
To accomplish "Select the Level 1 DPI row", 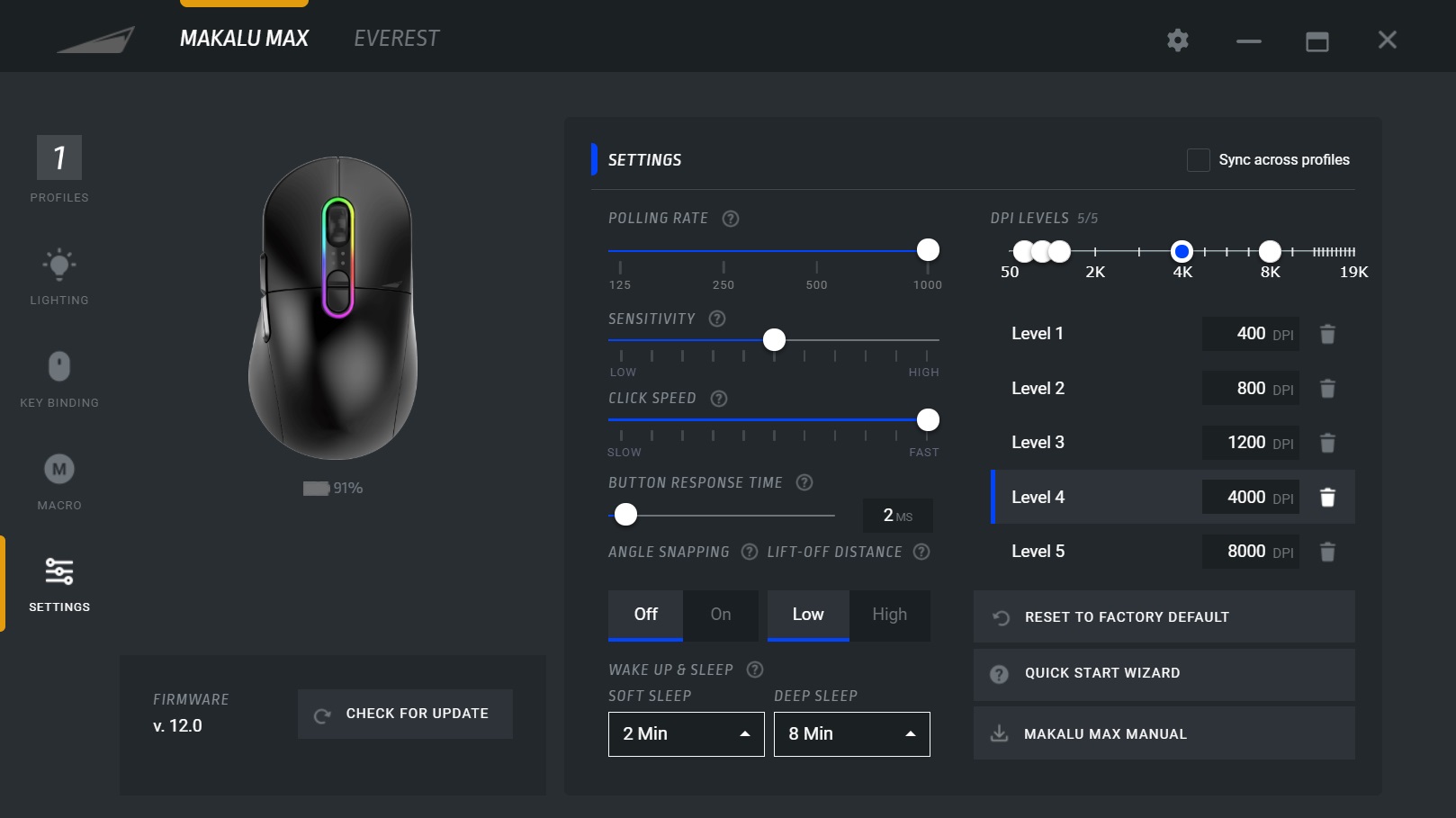I will coord(1173,334).
